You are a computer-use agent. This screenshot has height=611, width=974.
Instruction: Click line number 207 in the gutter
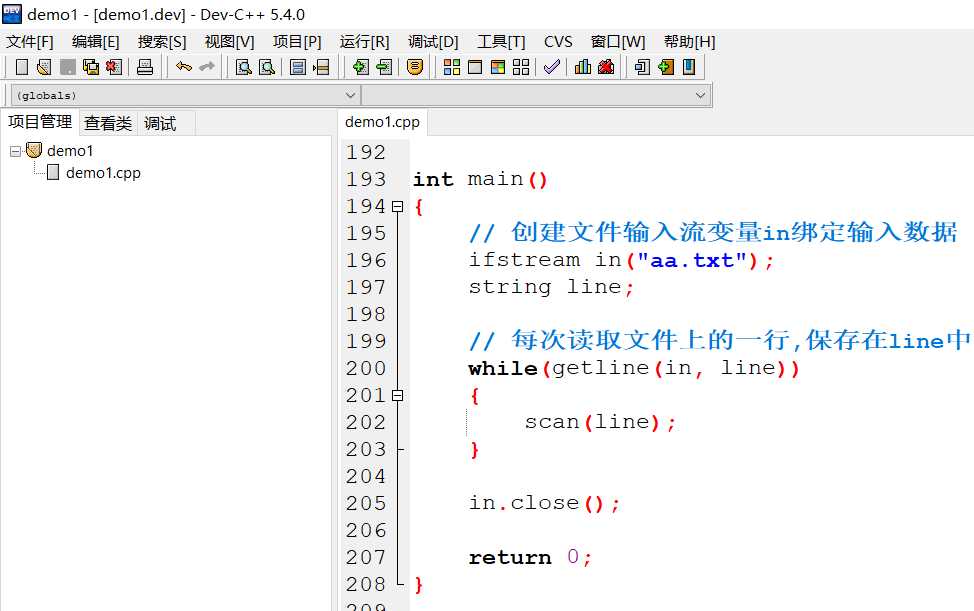tap(366, 557)
